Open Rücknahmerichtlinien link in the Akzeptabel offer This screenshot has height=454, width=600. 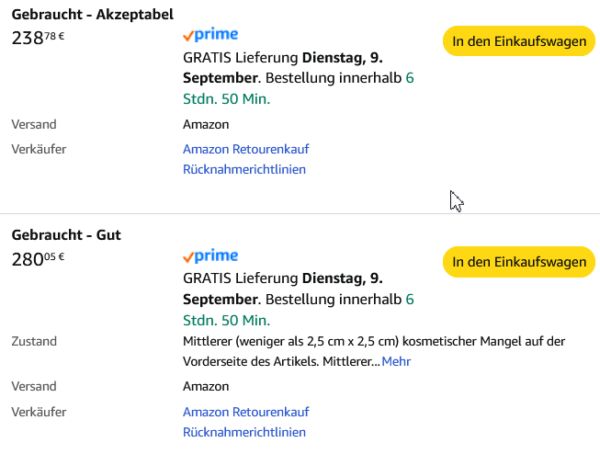244,169
